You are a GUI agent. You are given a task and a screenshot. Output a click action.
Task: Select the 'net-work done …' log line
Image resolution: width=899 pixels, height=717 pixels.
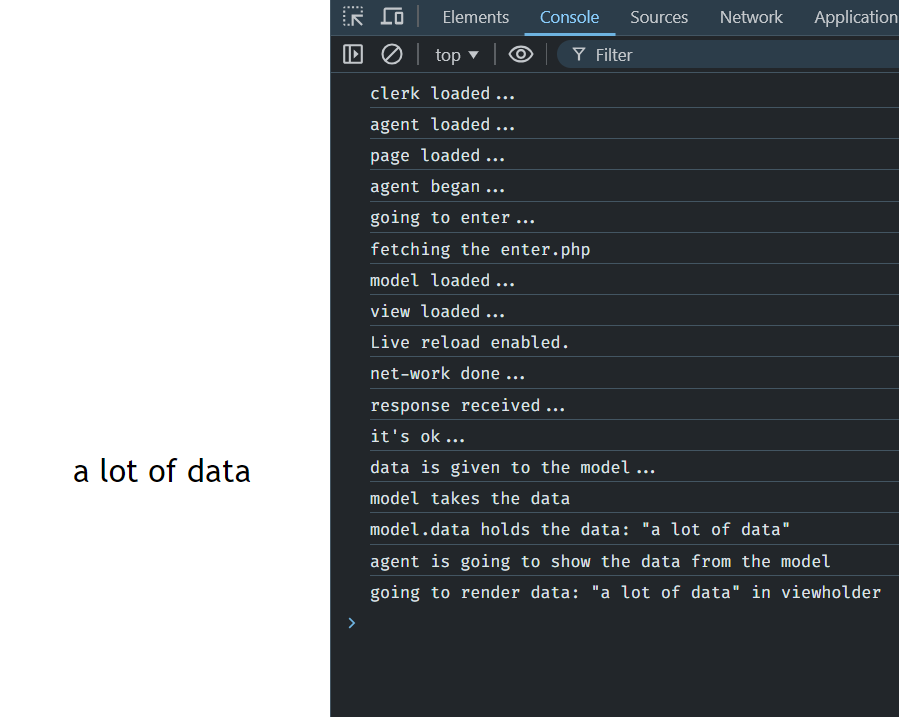coord(447,374)
